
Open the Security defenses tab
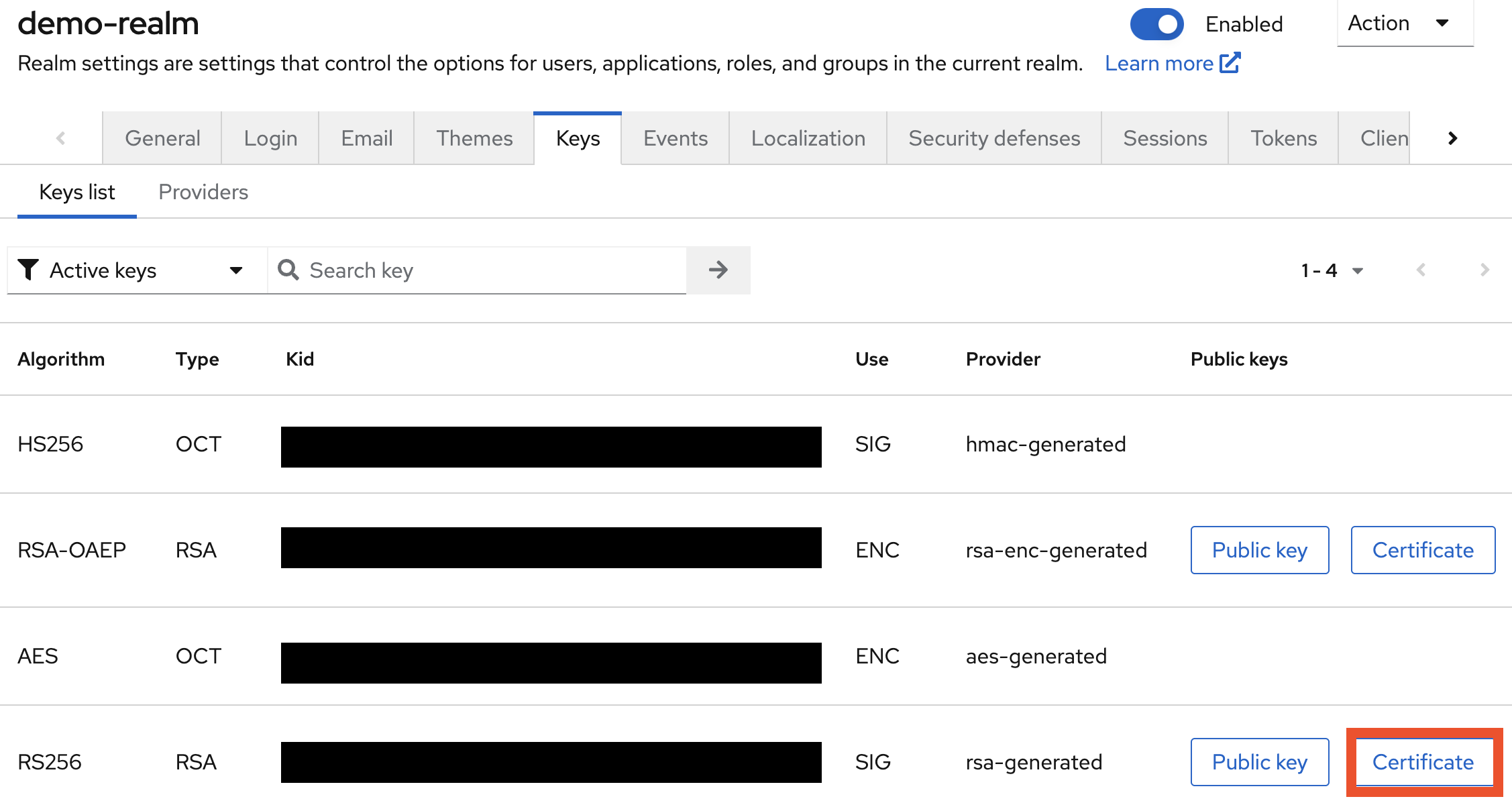(993, 138)
